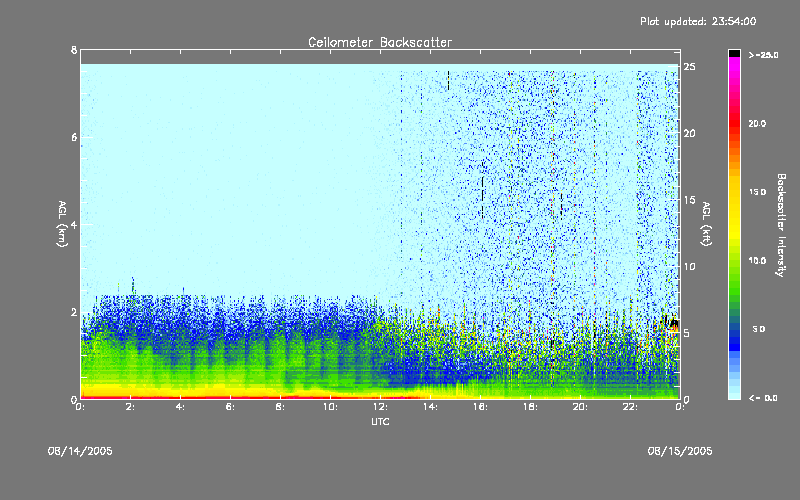This screenshot has width=800, height=500.
Task: Click the "10" tick on the kft axis
Action: pos(689,266)
